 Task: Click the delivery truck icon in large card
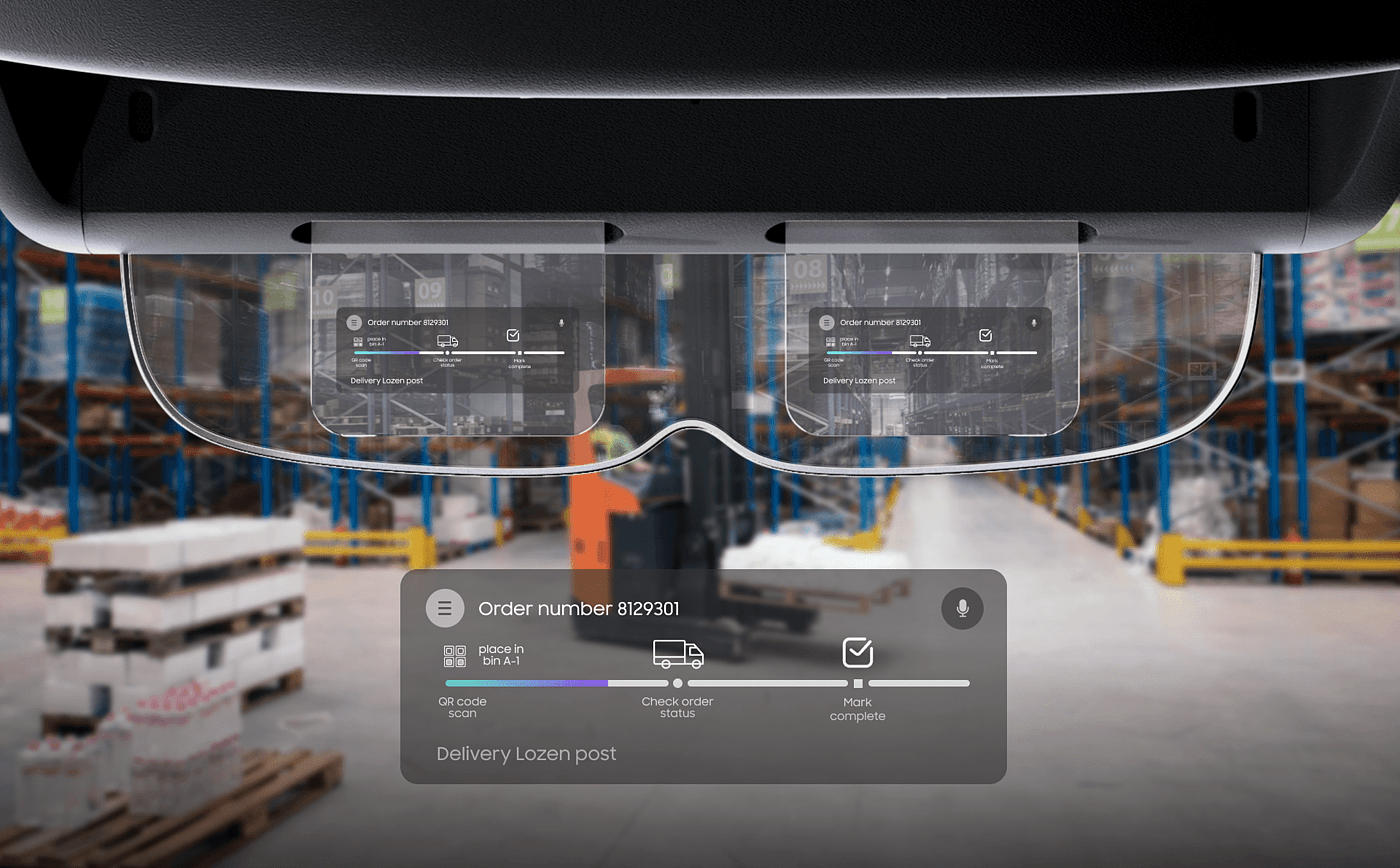pyautogui.click(x=678, y=654)
